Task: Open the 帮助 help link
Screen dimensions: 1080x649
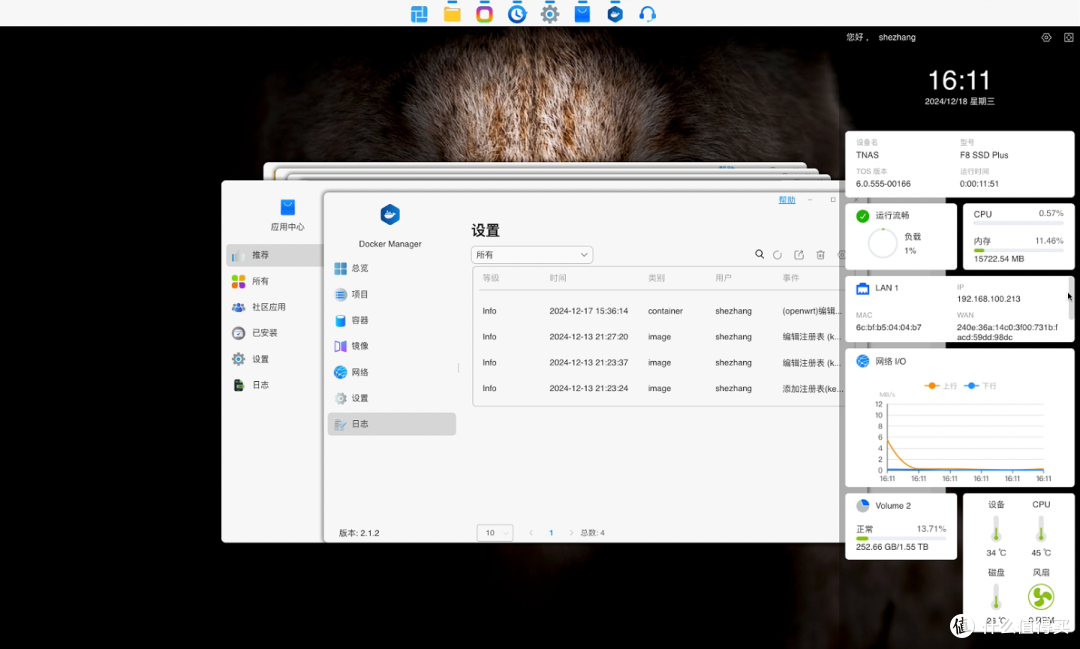Action: pos(787,200)
